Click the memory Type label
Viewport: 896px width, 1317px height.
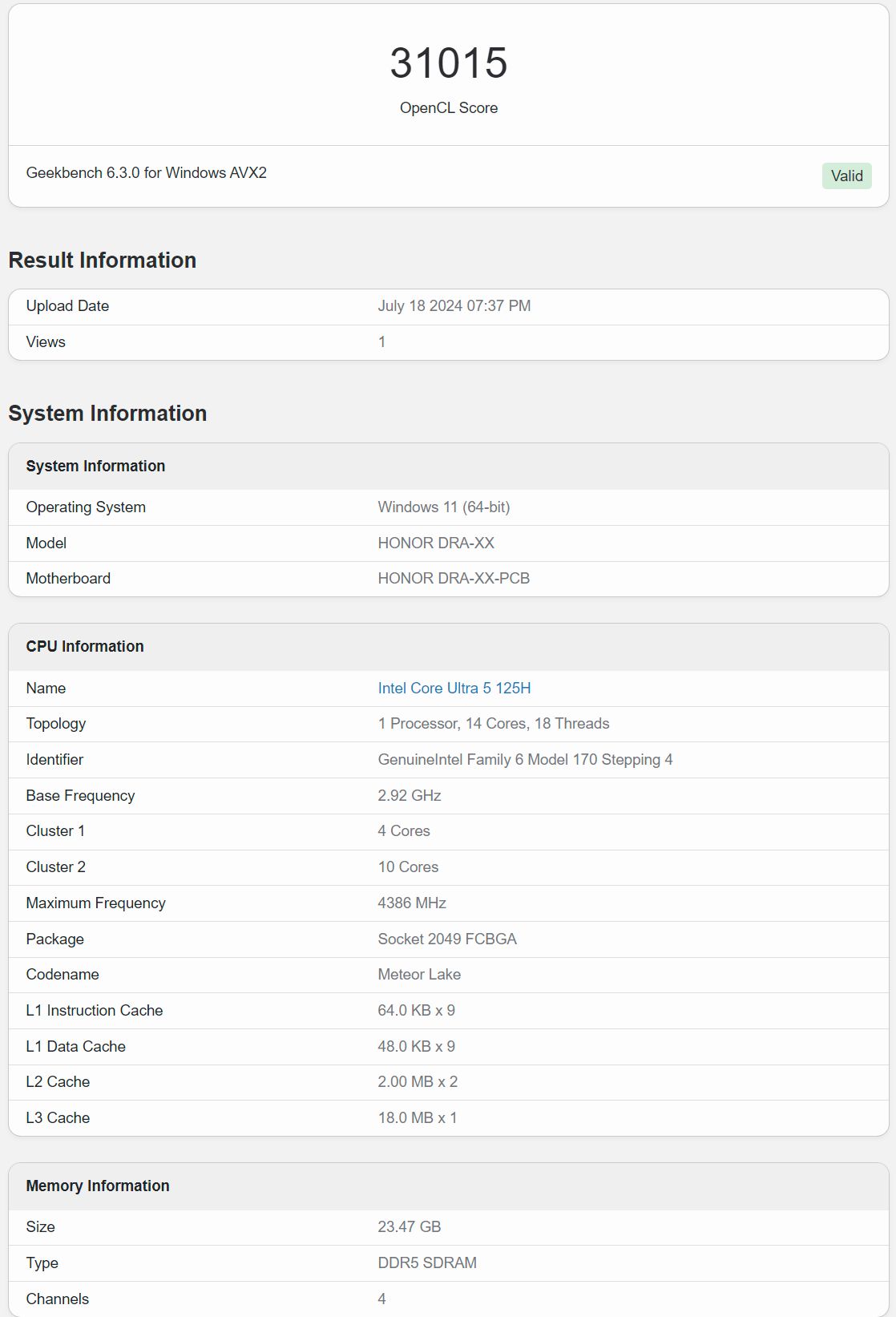tap(42, 1262)
